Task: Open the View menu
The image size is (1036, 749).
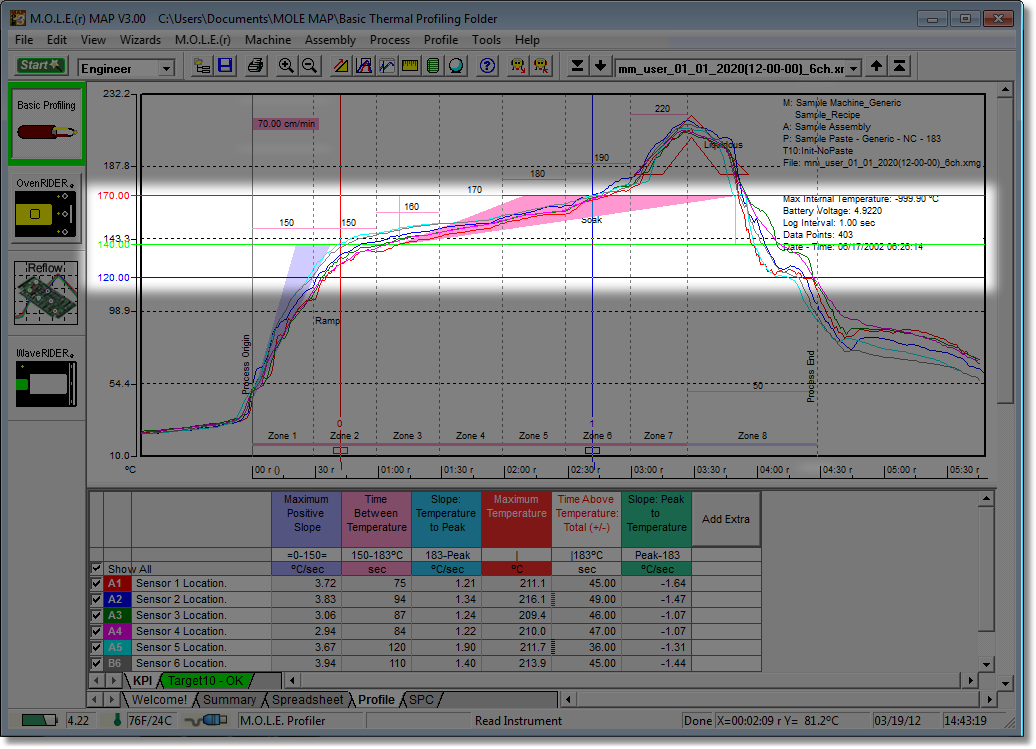Action: tap(93, 40)
